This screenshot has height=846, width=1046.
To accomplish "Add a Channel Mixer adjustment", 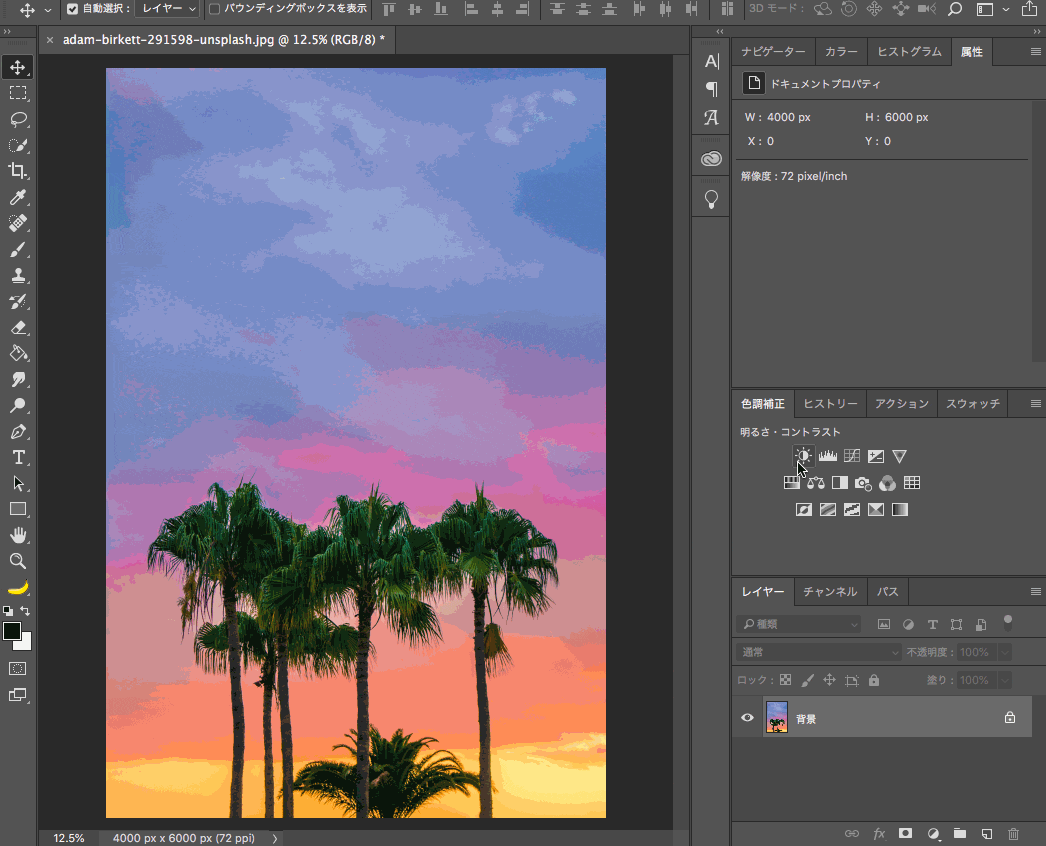I will pos(887,483).
